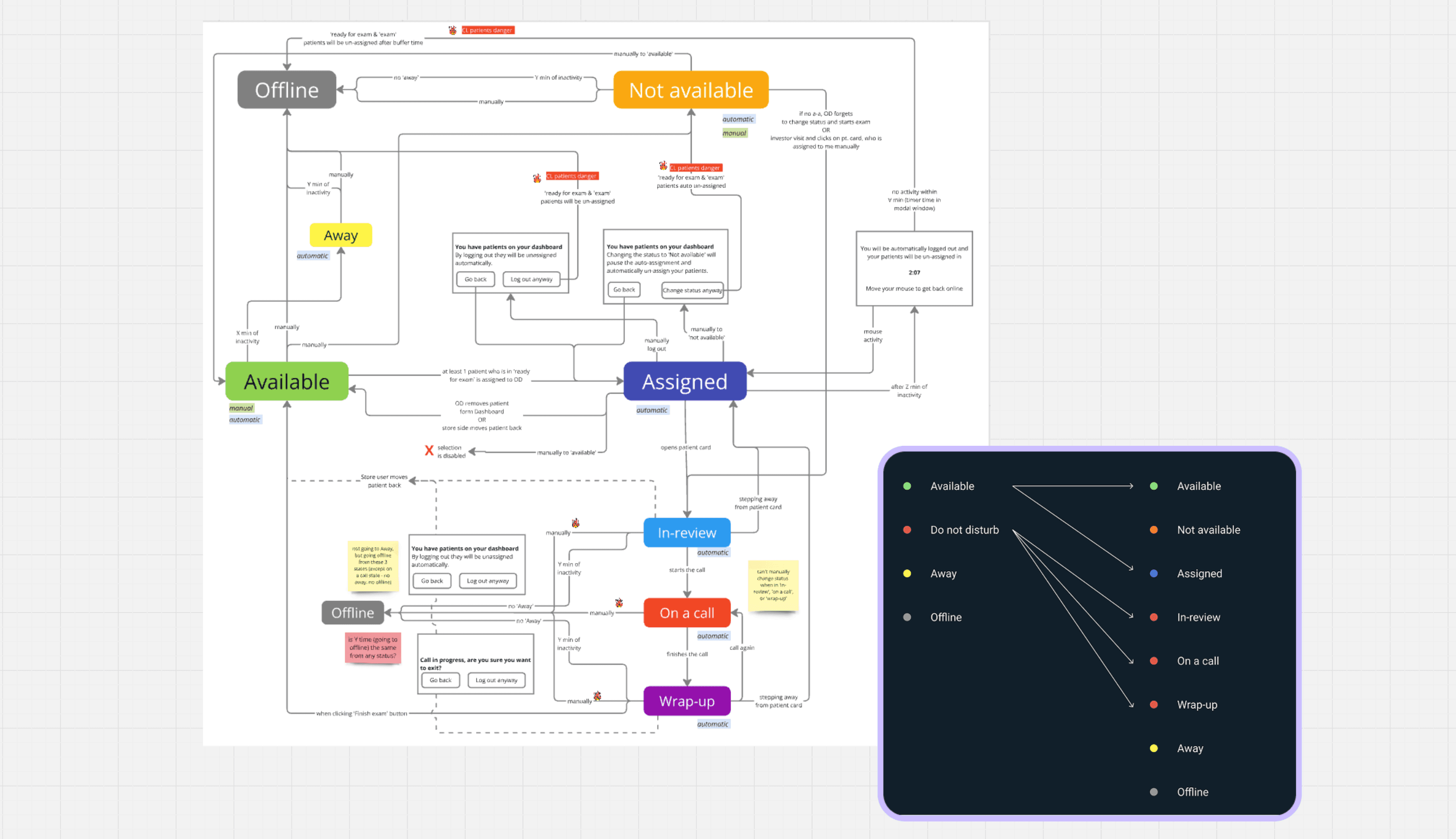The width and height of the screenshot is (1456, 839).
Task: Select the large green 'Available' state node
Action: 287,382
